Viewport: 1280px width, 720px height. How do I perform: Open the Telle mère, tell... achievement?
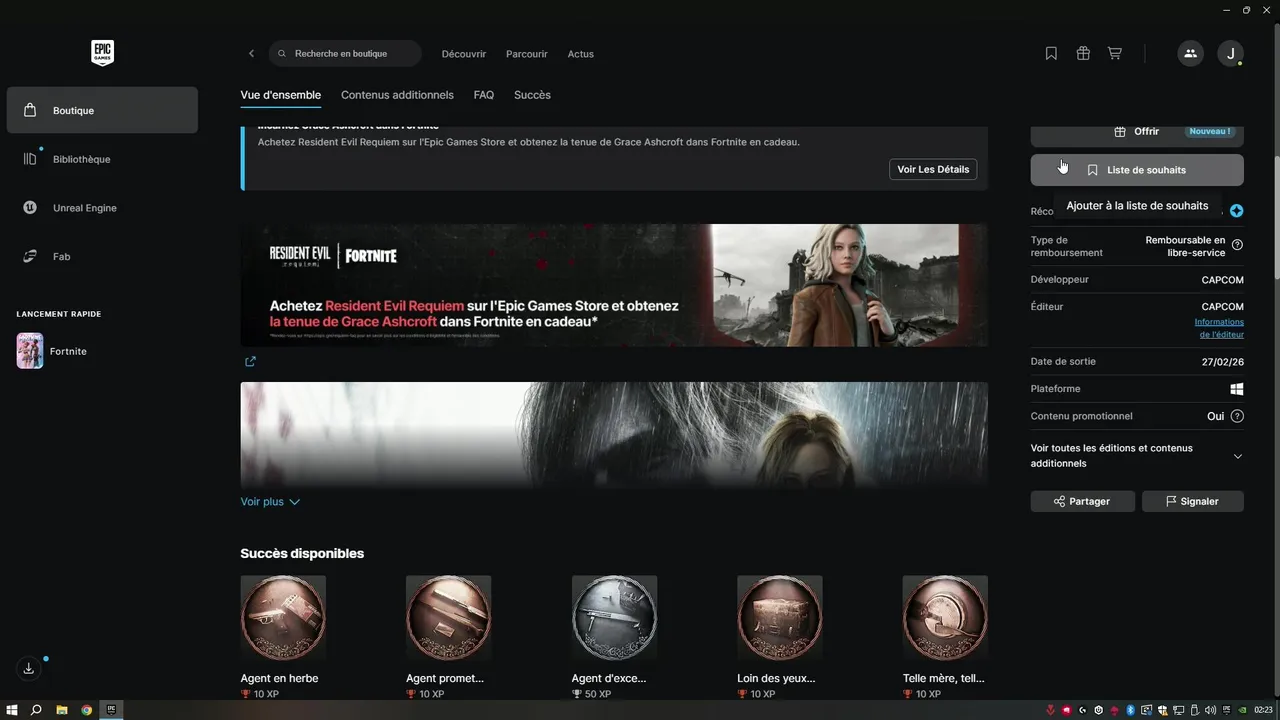(945, 637)
